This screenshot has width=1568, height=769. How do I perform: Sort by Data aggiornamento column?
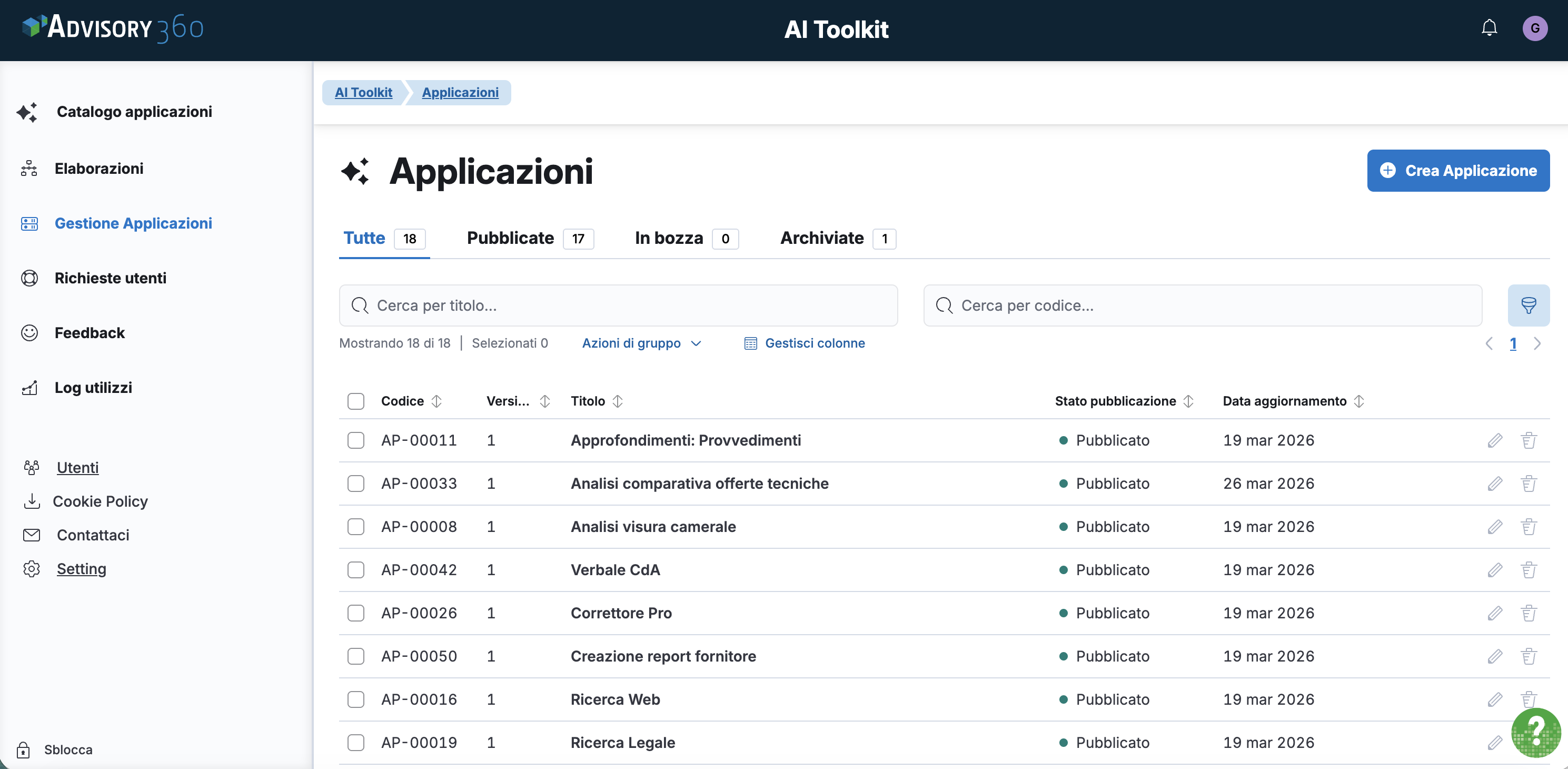click(x=1358, y=401)
